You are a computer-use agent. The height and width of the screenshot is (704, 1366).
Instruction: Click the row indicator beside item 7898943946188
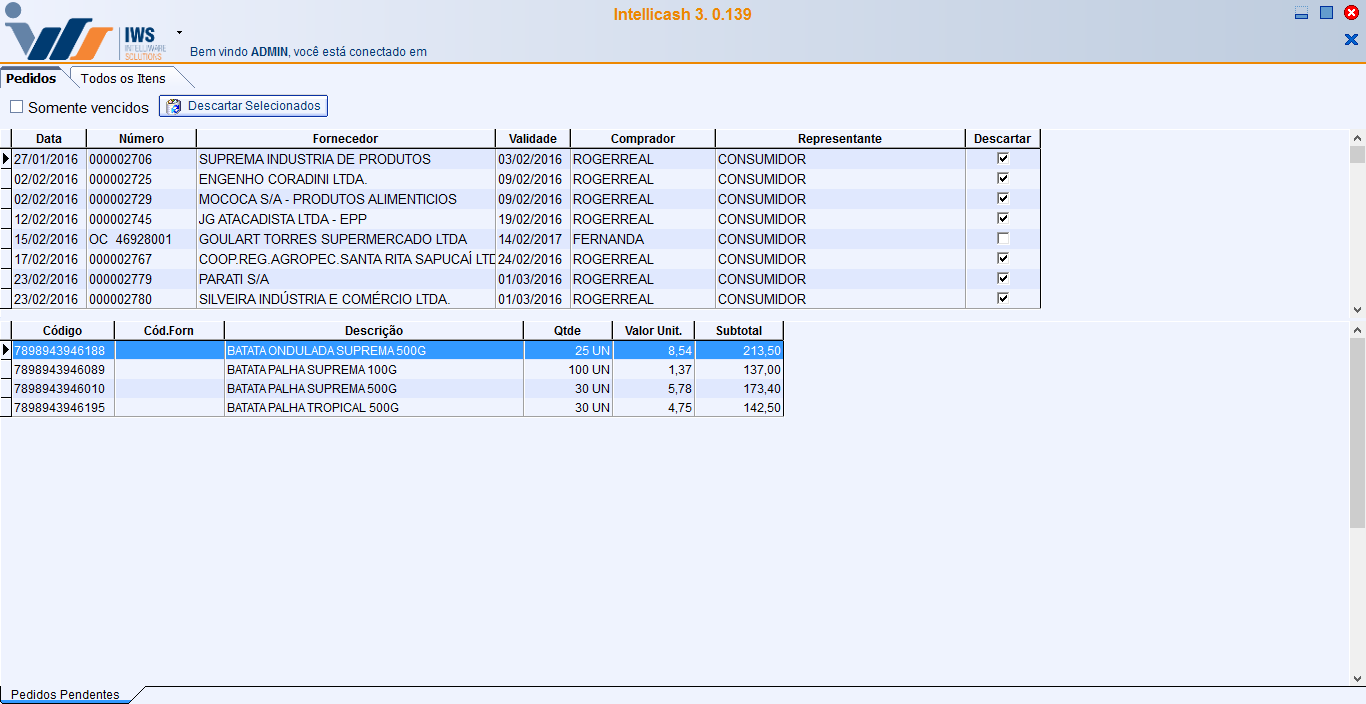pos(6,351)
